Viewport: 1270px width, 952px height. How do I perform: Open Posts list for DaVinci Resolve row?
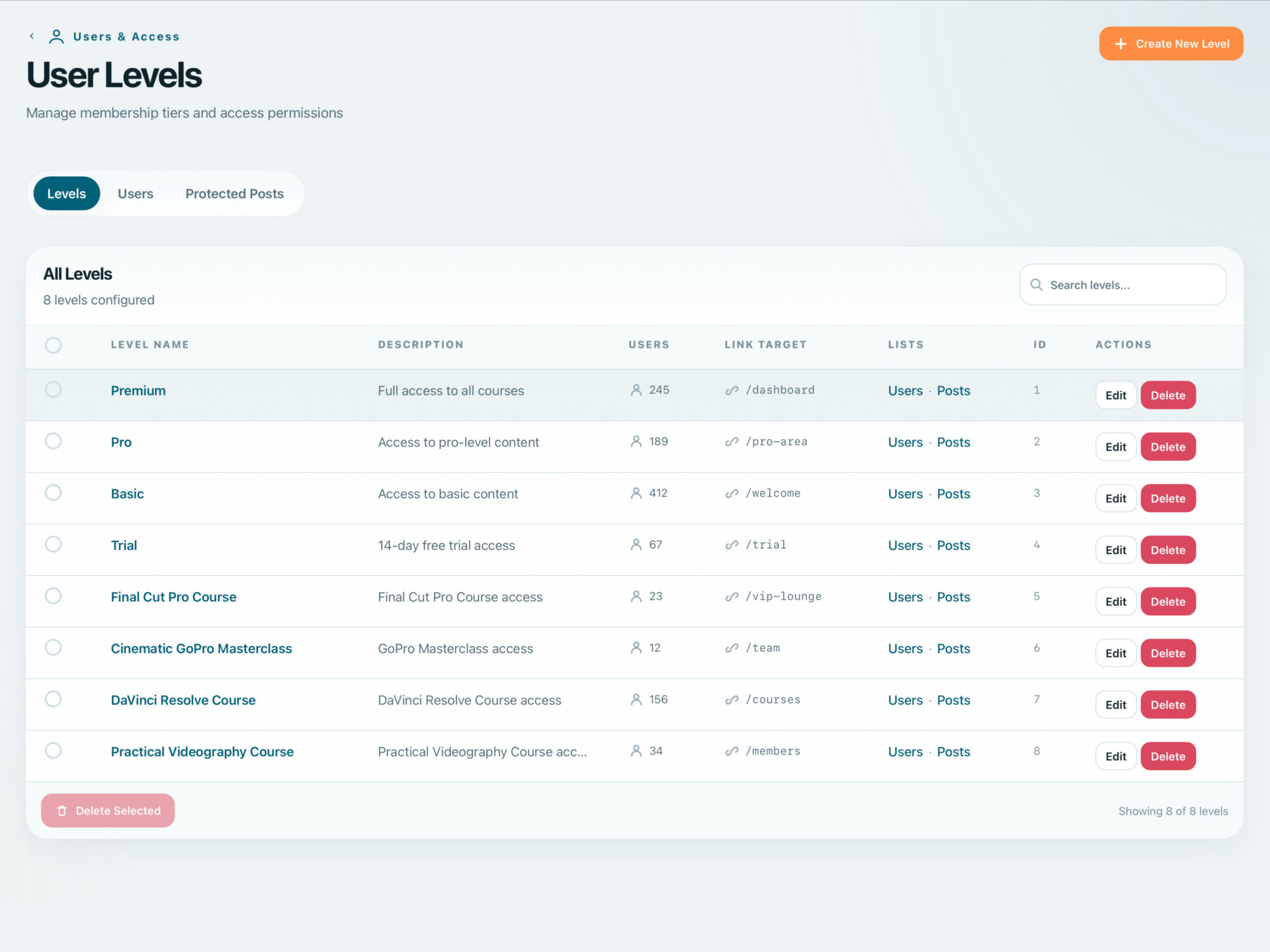pos(953,700)
